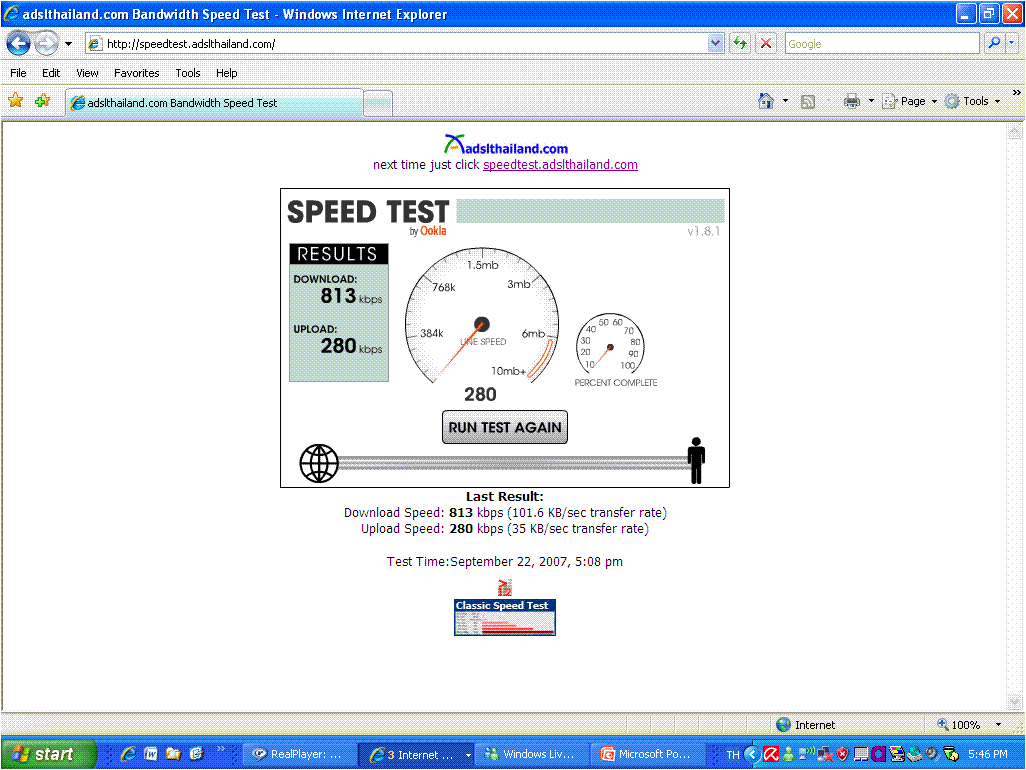Image resolution: width=1026 pixels, height=770 pixels.
Task: Click the globe icon in speed test
Action: point(319,463)
